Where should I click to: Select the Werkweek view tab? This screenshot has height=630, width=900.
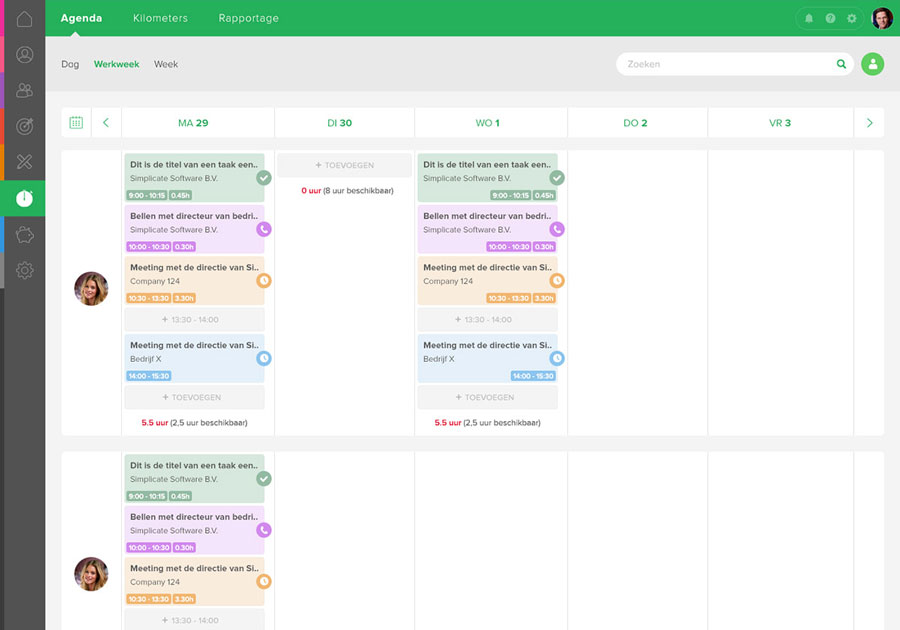[116, 64]
